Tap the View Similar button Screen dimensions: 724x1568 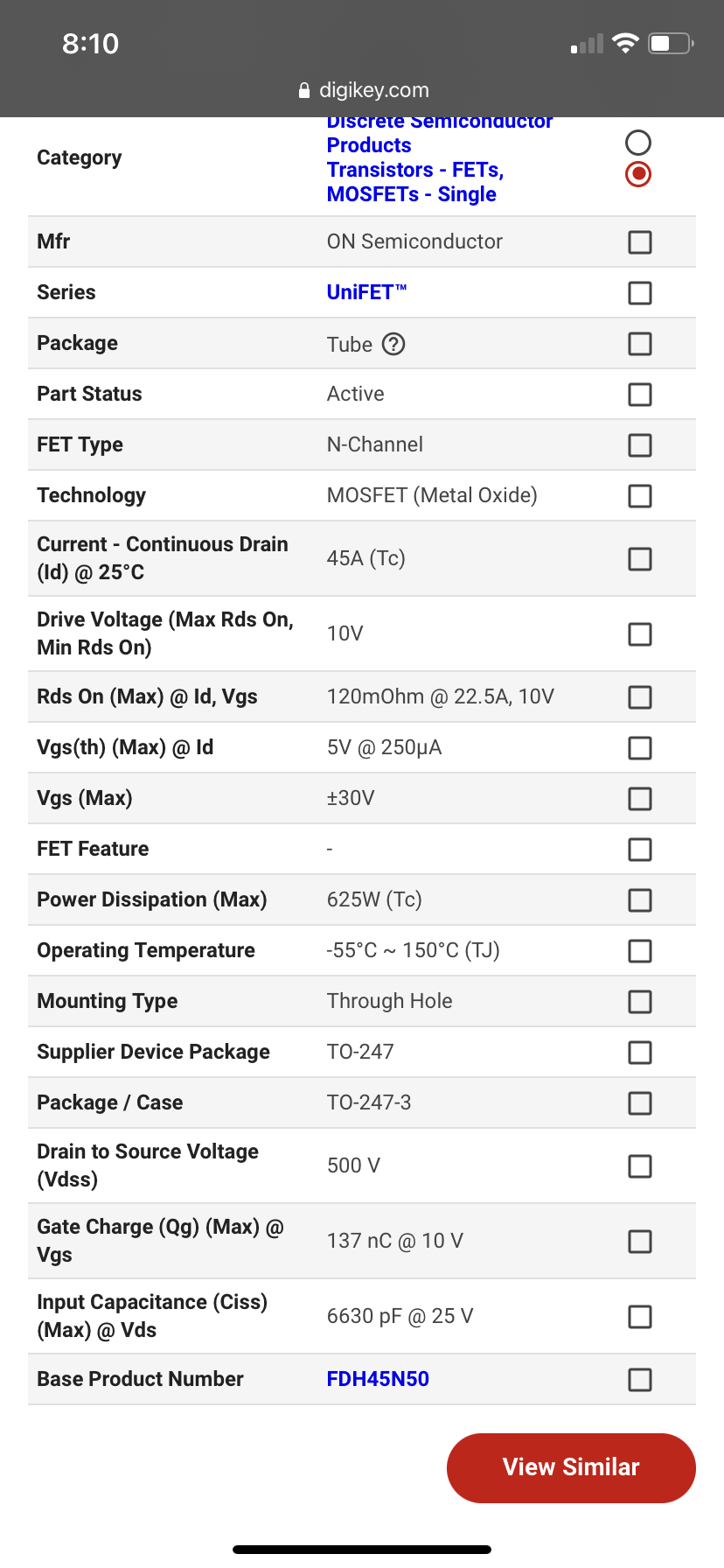(571, 1468)
